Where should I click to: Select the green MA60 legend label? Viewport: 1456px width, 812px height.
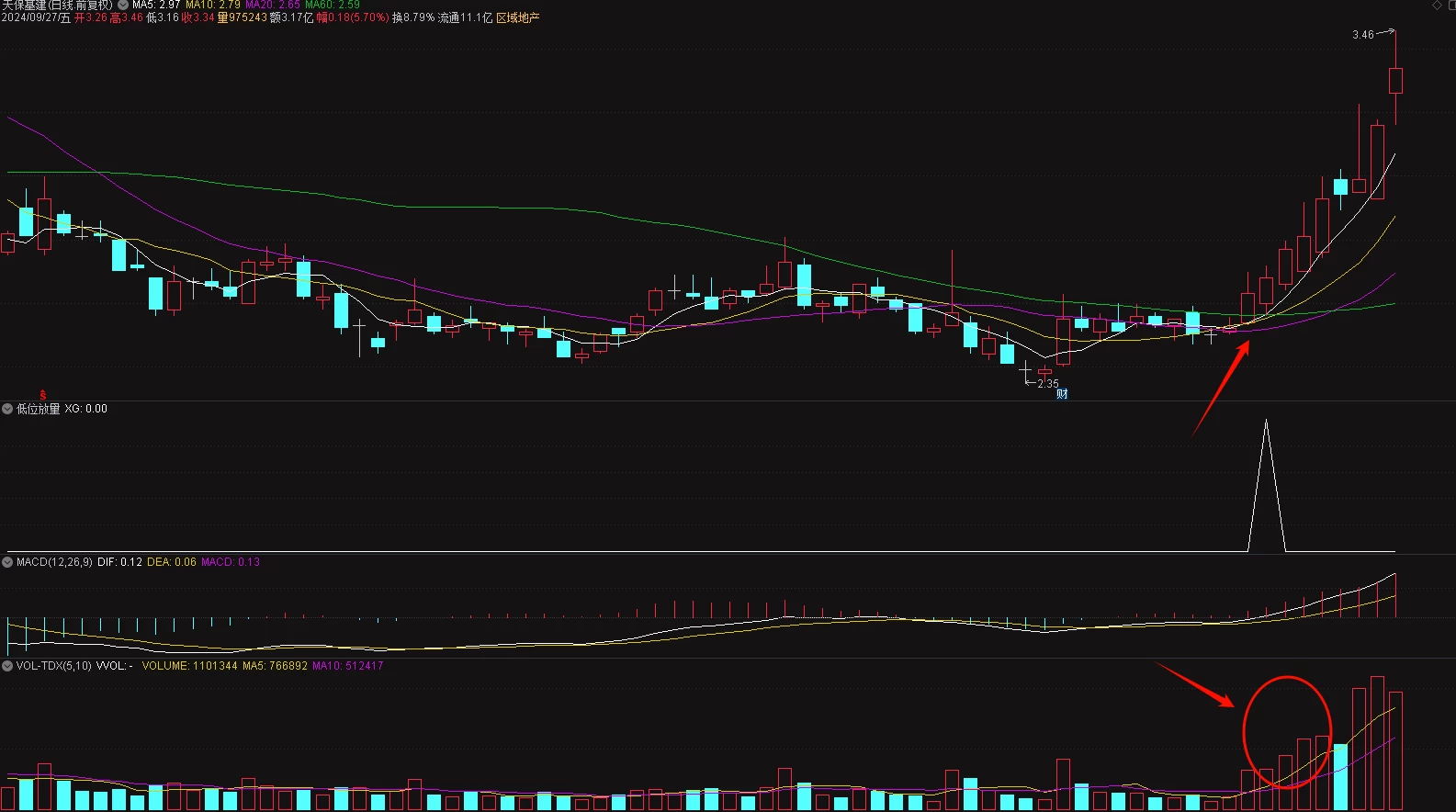click(x=333, y=5)
